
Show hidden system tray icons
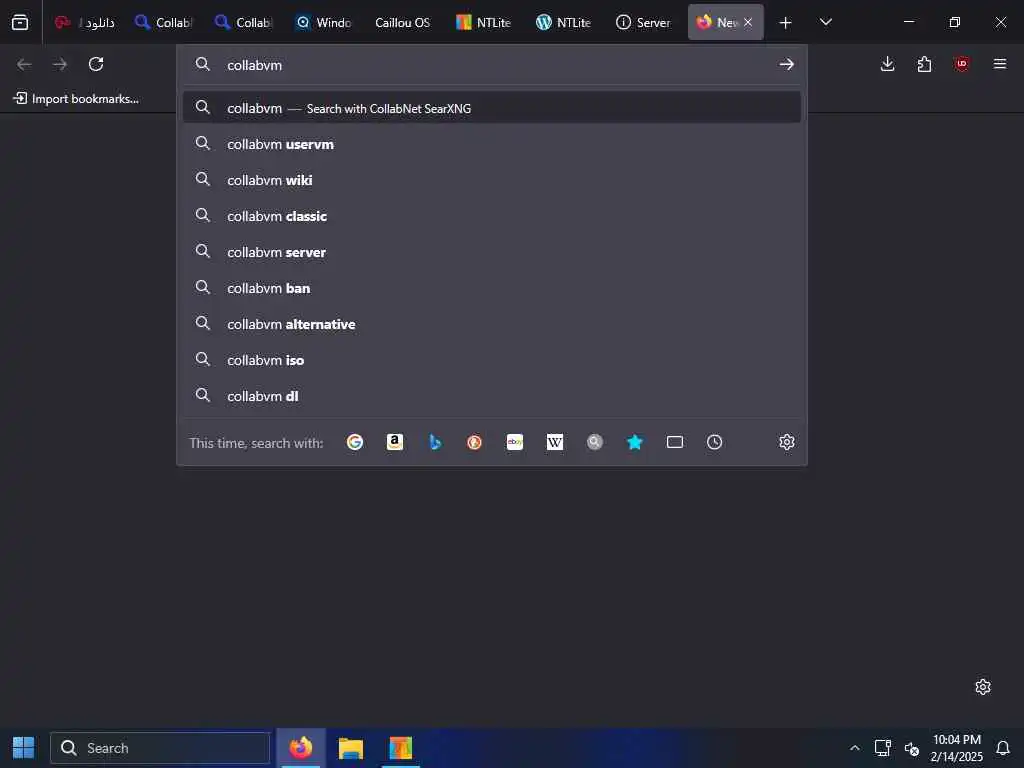(x=854, y=748)
